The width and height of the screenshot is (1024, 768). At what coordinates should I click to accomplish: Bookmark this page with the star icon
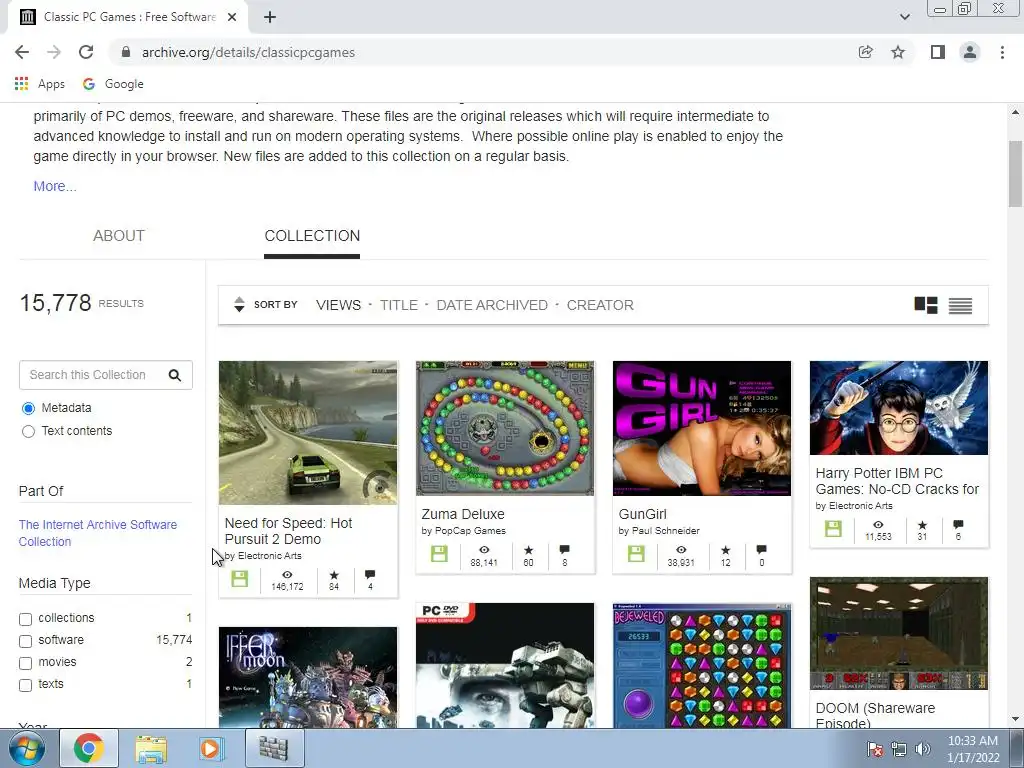tap(898, 52)
